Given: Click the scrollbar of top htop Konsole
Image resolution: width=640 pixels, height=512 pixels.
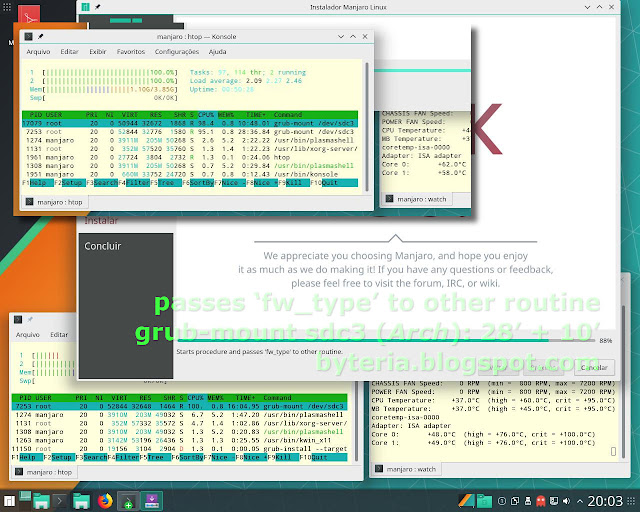Looking at the screenshot, I should 367,127.
